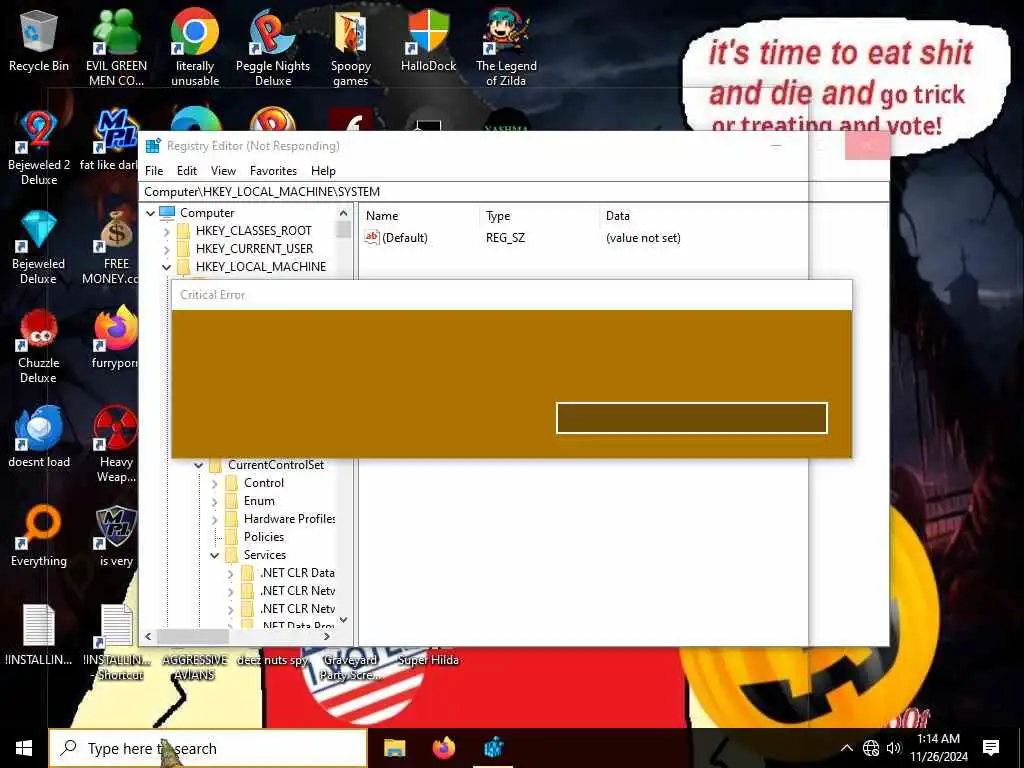This screenshot has height=768, width=1024.
Task: Open the File menu
Action: click(x=154, y=170)
